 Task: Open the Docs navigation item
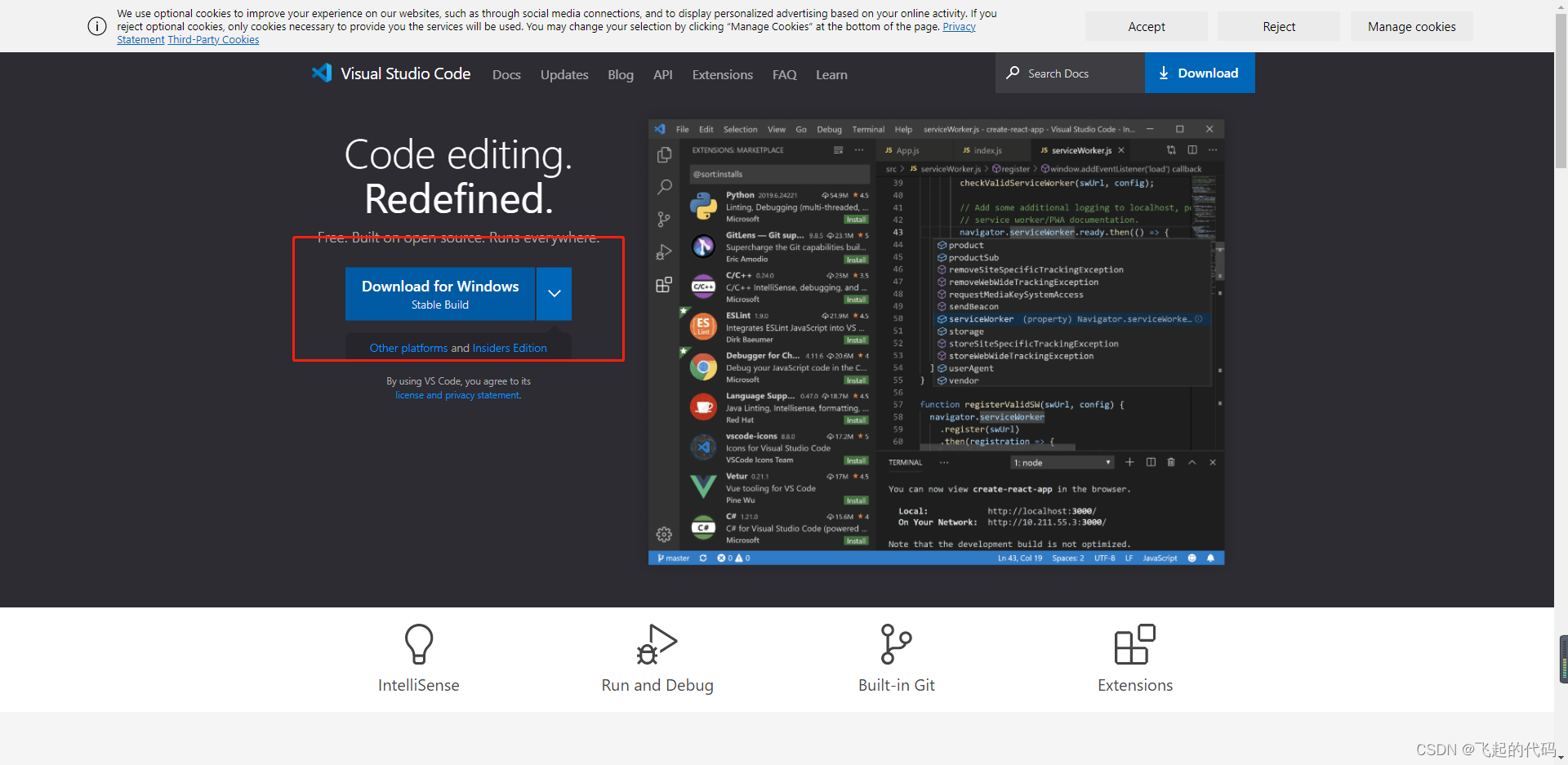pyautogui.click(x=506, y=74)
